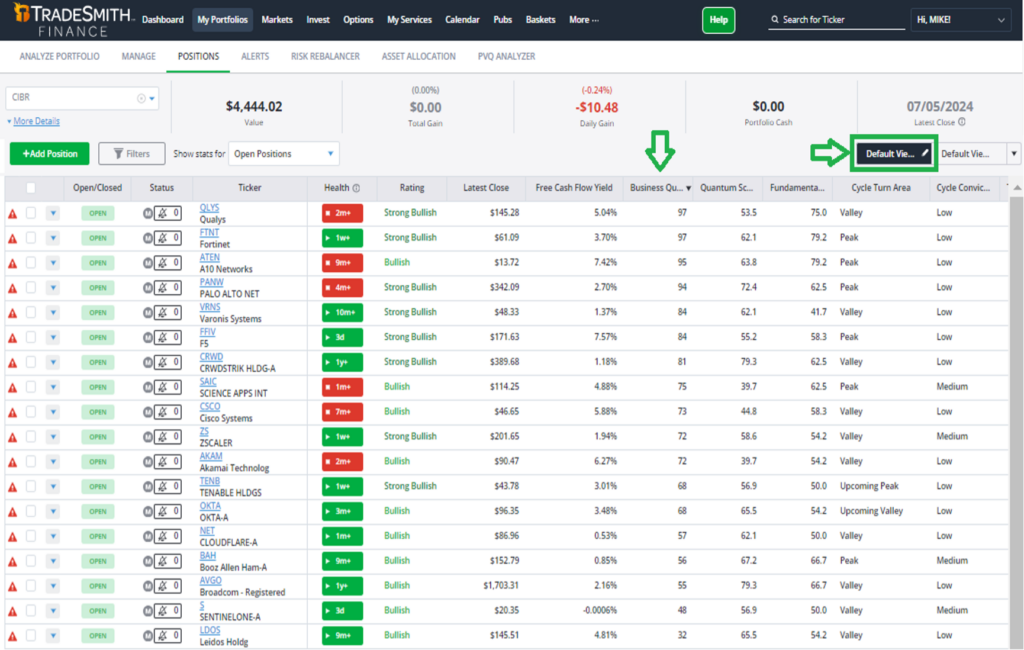The image size is (1024, 650).
Task: Open the QLYS ticker link
Action: point(209,208)
